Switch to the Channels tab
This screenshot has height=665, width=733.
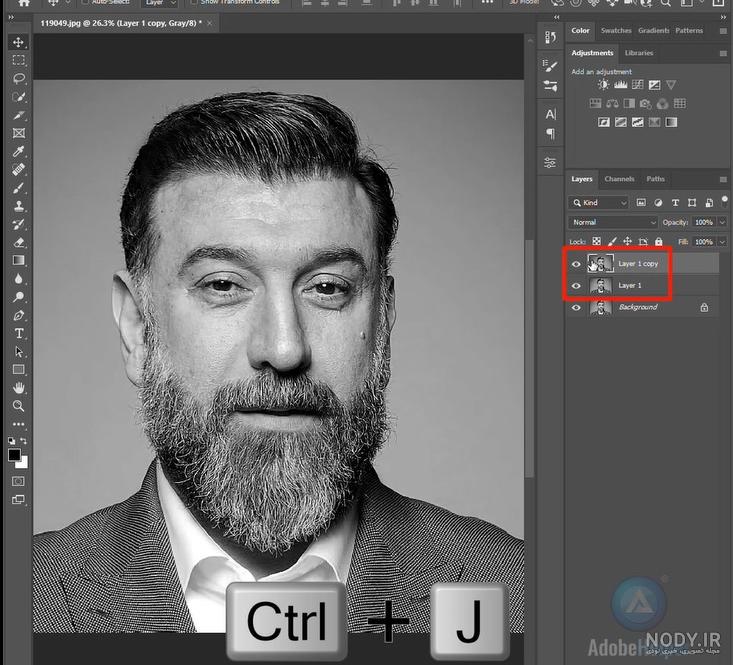(x=619, y=179)
